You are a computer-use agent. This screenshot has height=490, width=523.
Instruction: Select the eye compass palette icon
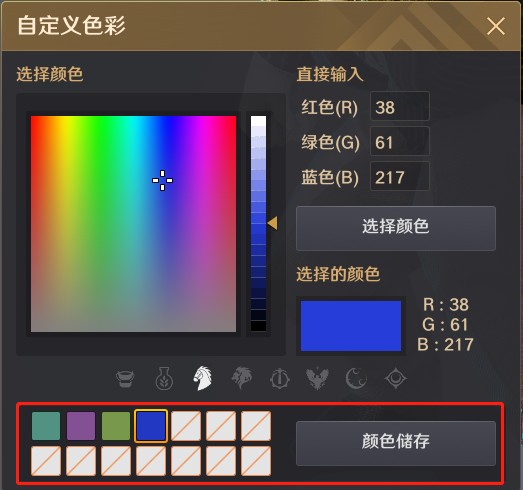pyautogui.click(x=396, y=378)
